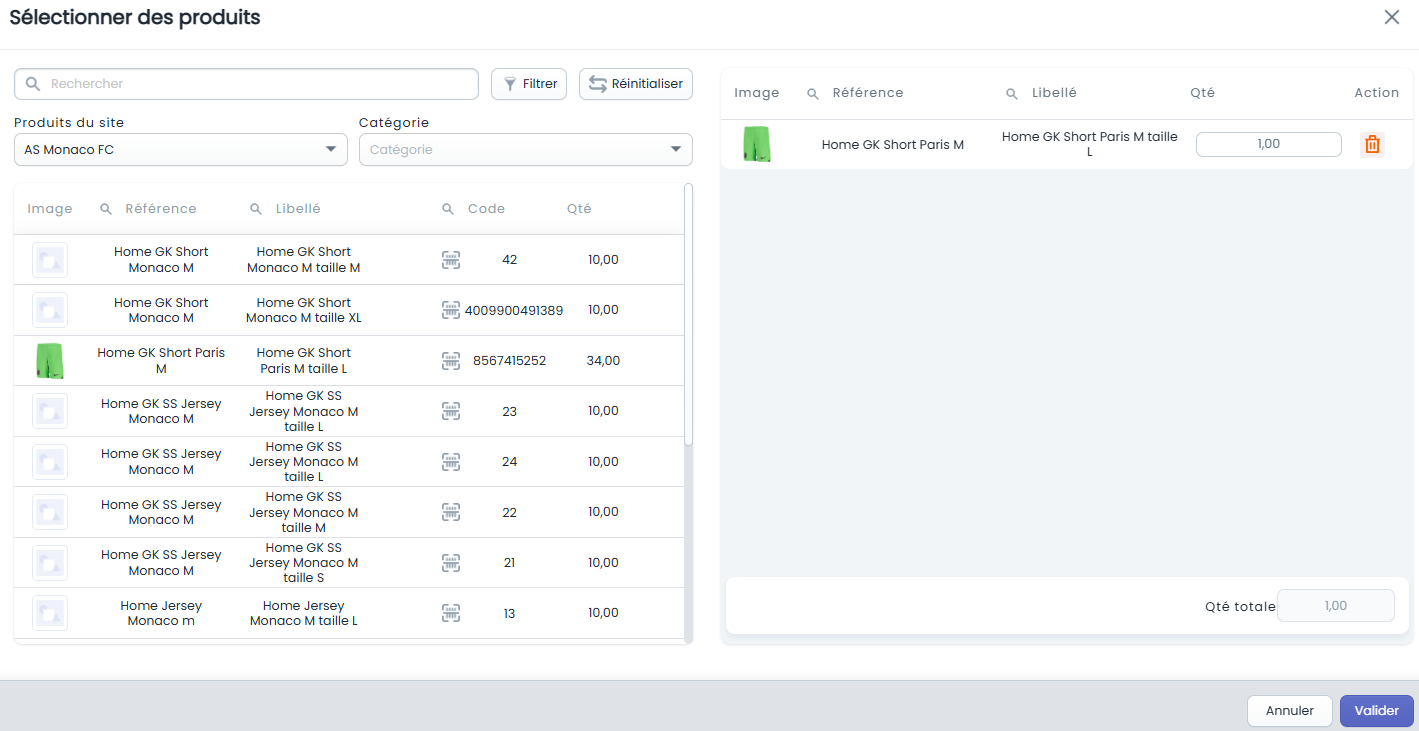
Task: Click barcode icon for code 13
Action: pyautogui.click(x=451, y=613)
